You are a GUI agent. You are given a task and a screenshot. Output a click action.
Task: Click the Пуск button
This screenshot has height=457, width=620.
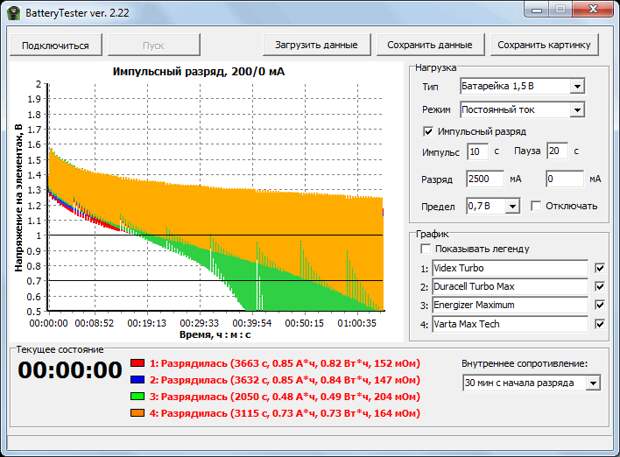153,45
